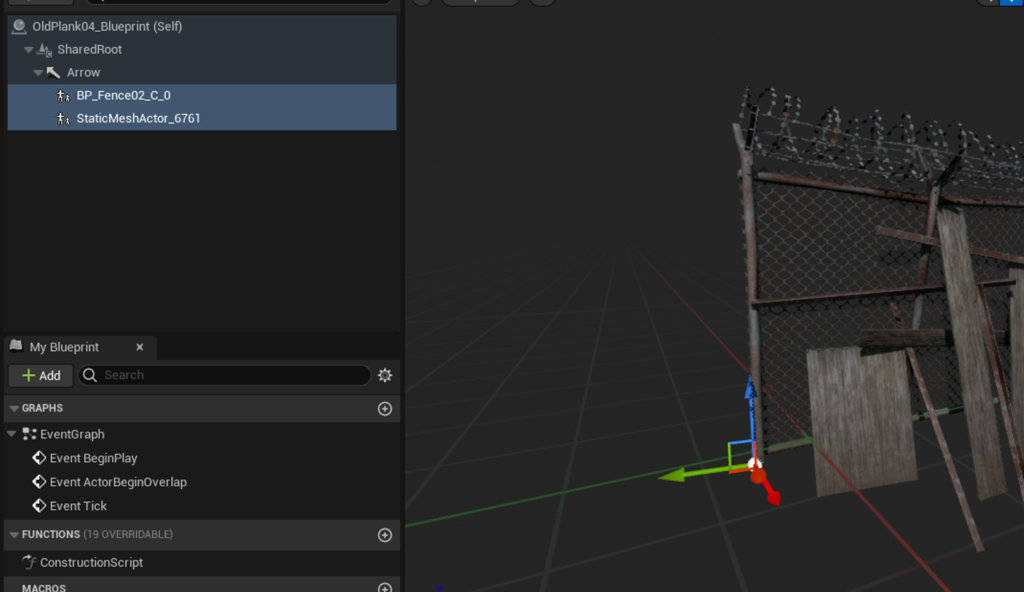The image size is (1024, 592).
Task: Open the EventGraph
Action: pyautogui.click(x=72, y=434)
